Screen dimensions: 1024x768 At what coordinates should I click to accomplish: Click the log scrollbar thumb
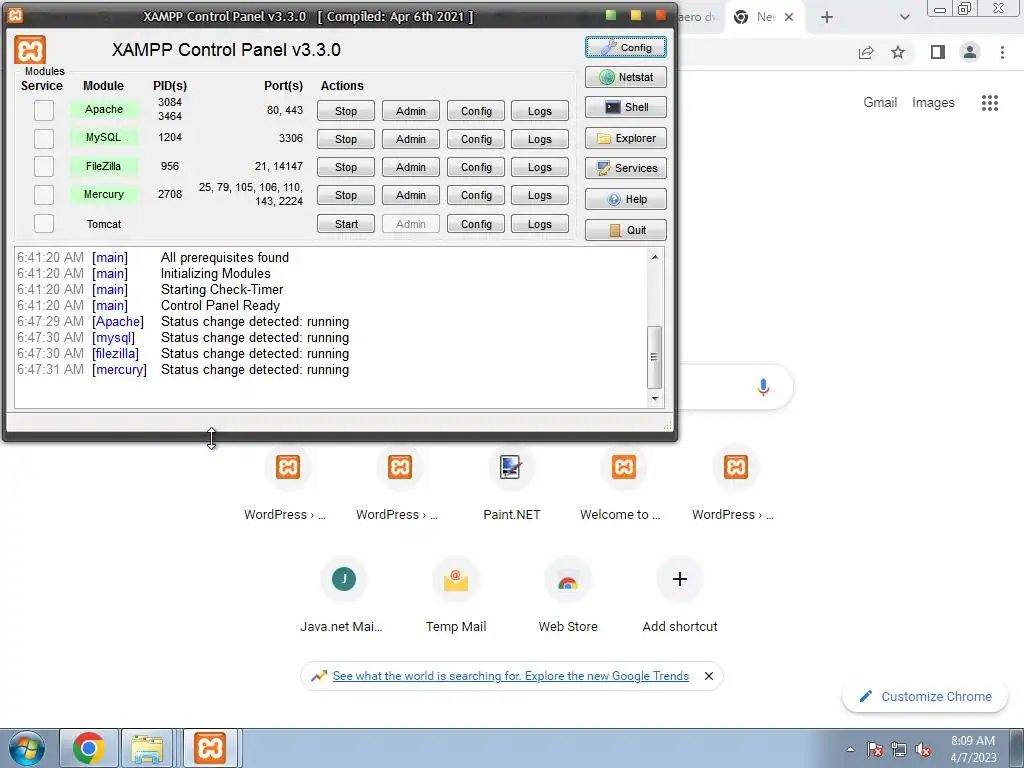click(x=655, y=357)
